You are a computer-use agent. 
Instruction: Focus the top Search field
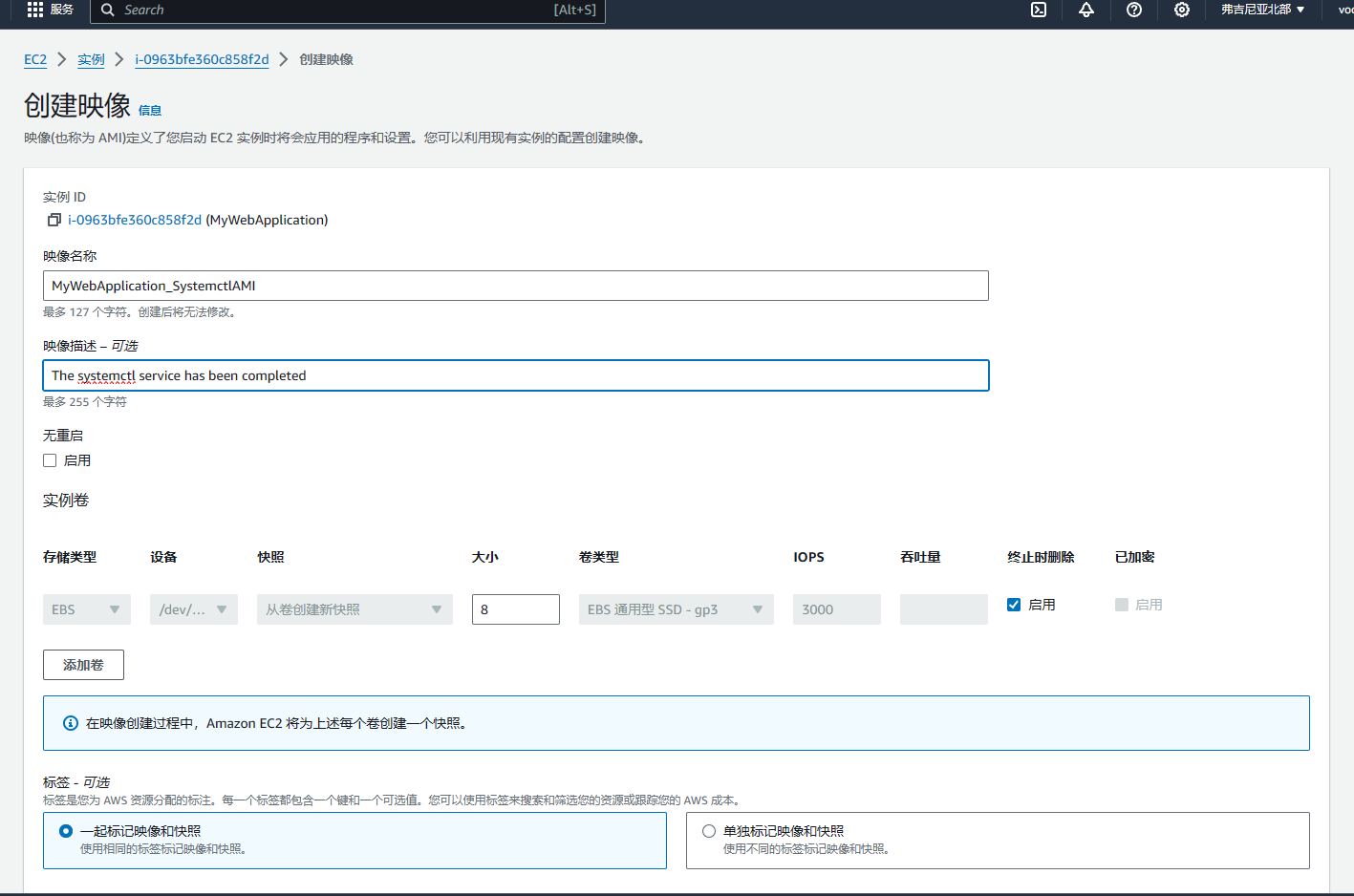348,10
